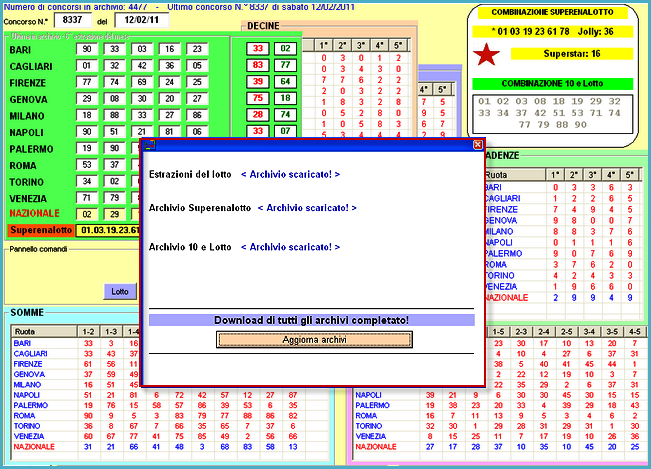Select the TORINO row label in the SOMME table

click(27, 426)
